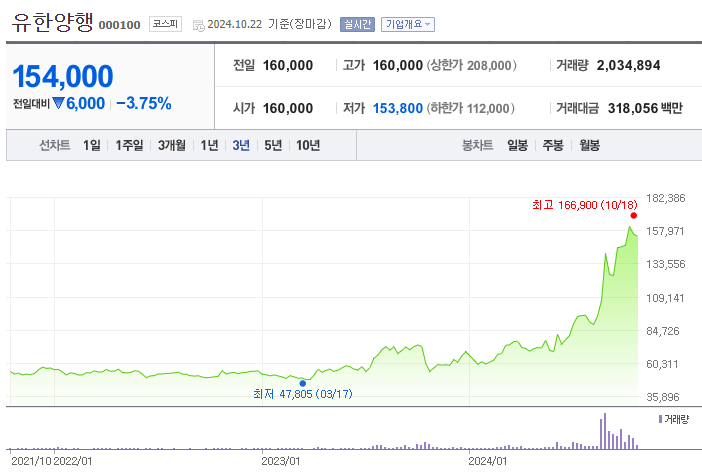The width and height of the screenshot is (702, 473).
Task: Click the current price 154,000
Action: (63, 76)
